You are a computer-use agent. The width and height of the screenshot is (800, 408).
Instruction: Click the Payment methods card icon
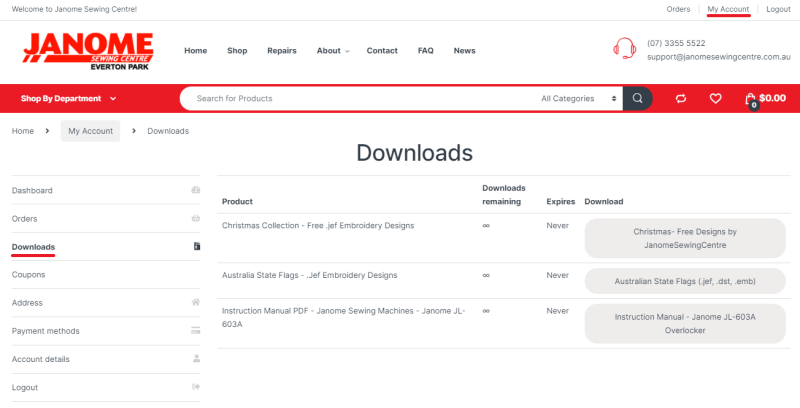(x=195, y=330)
